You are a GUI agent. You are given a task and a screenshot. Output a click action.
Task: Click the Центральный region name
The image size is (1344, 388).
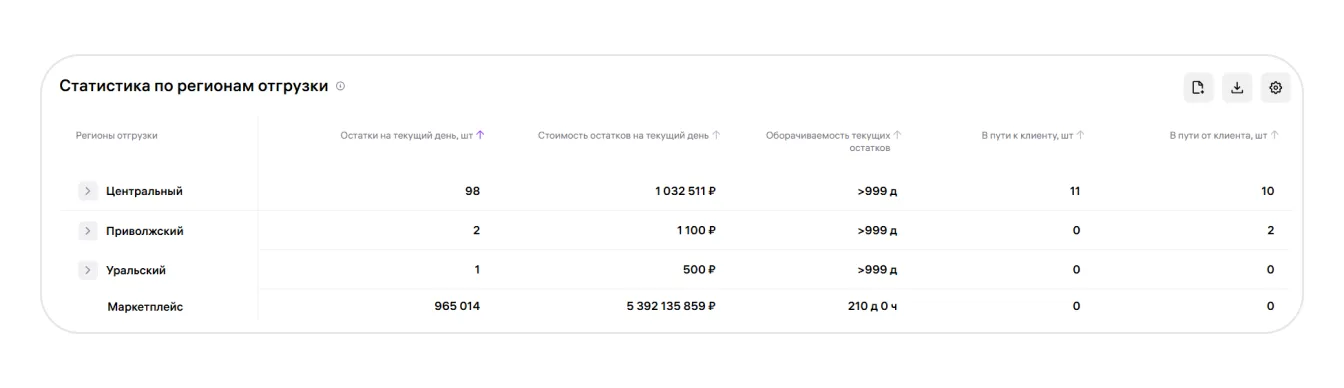pyautogui.click(x=144, y=191)
